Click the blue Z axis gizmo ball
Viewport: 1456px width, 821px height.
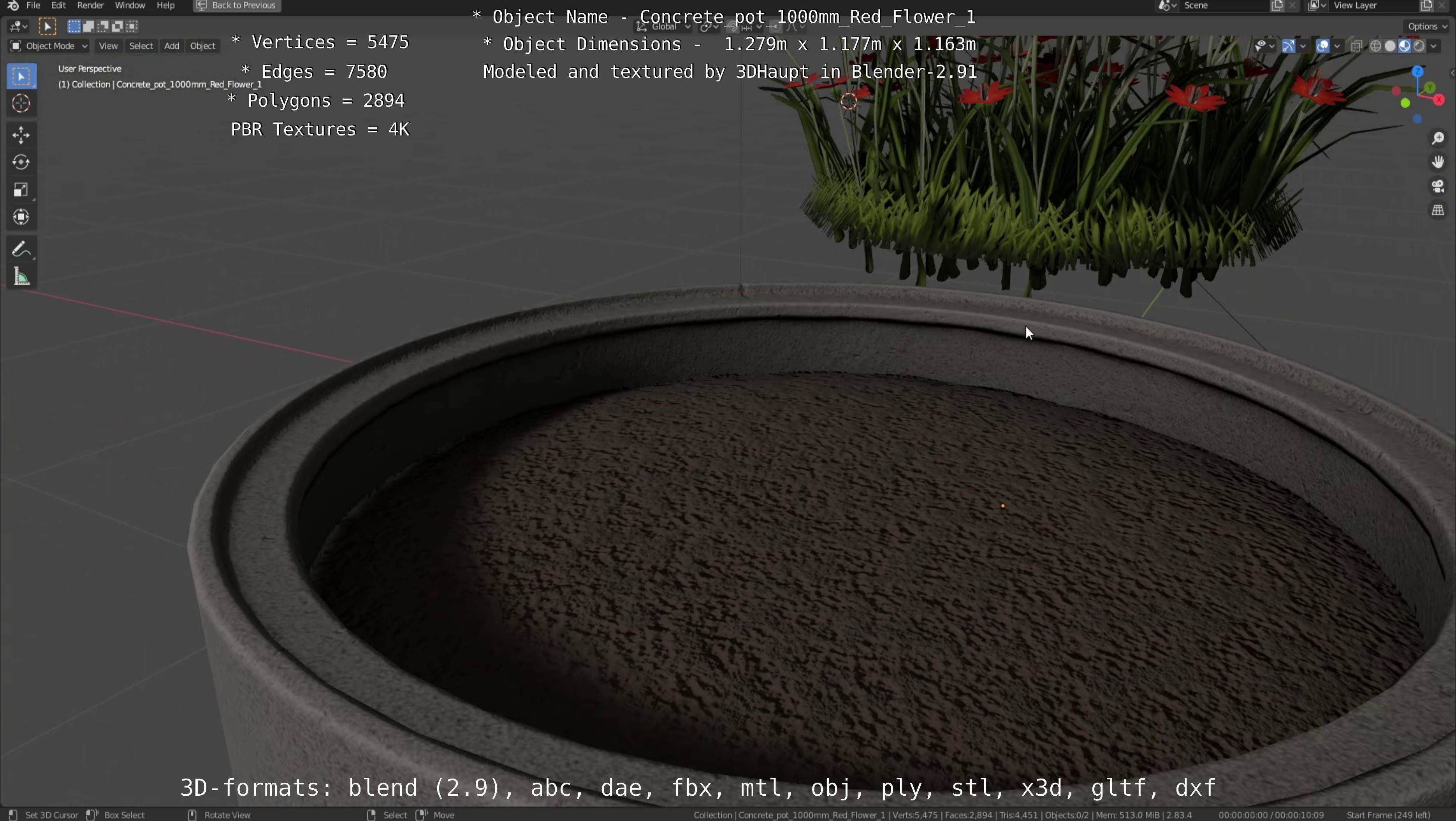(x=1417, y=72)
